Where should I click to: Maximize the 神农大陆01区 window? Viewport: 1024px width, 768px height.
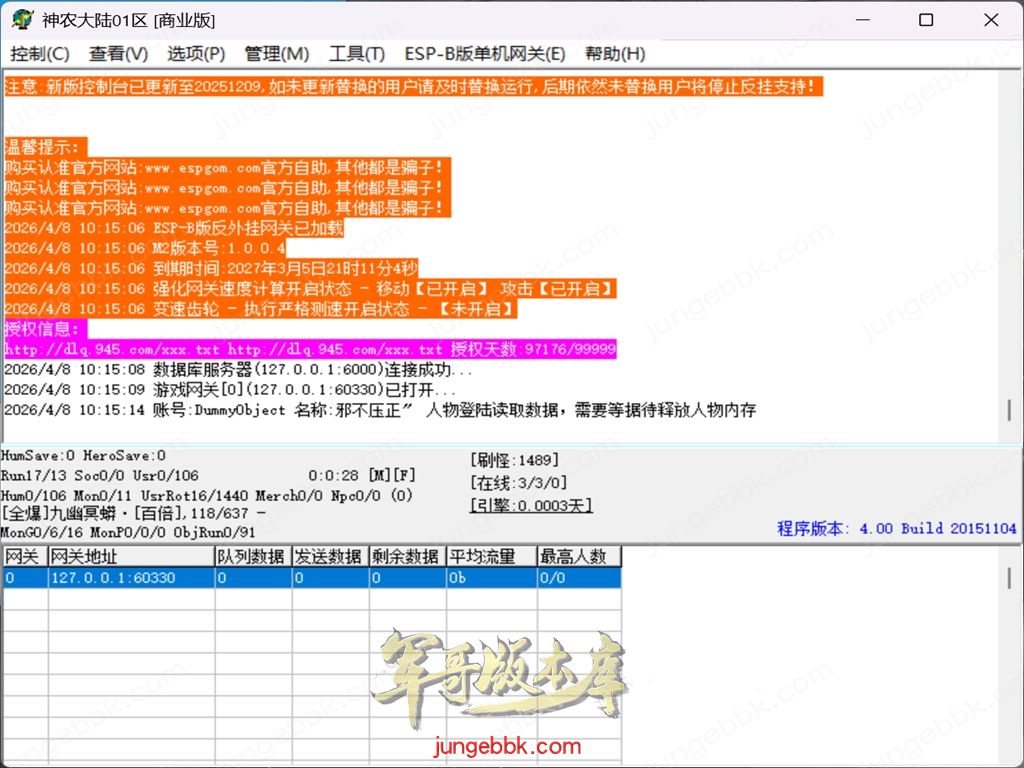(x=926, y=20)
